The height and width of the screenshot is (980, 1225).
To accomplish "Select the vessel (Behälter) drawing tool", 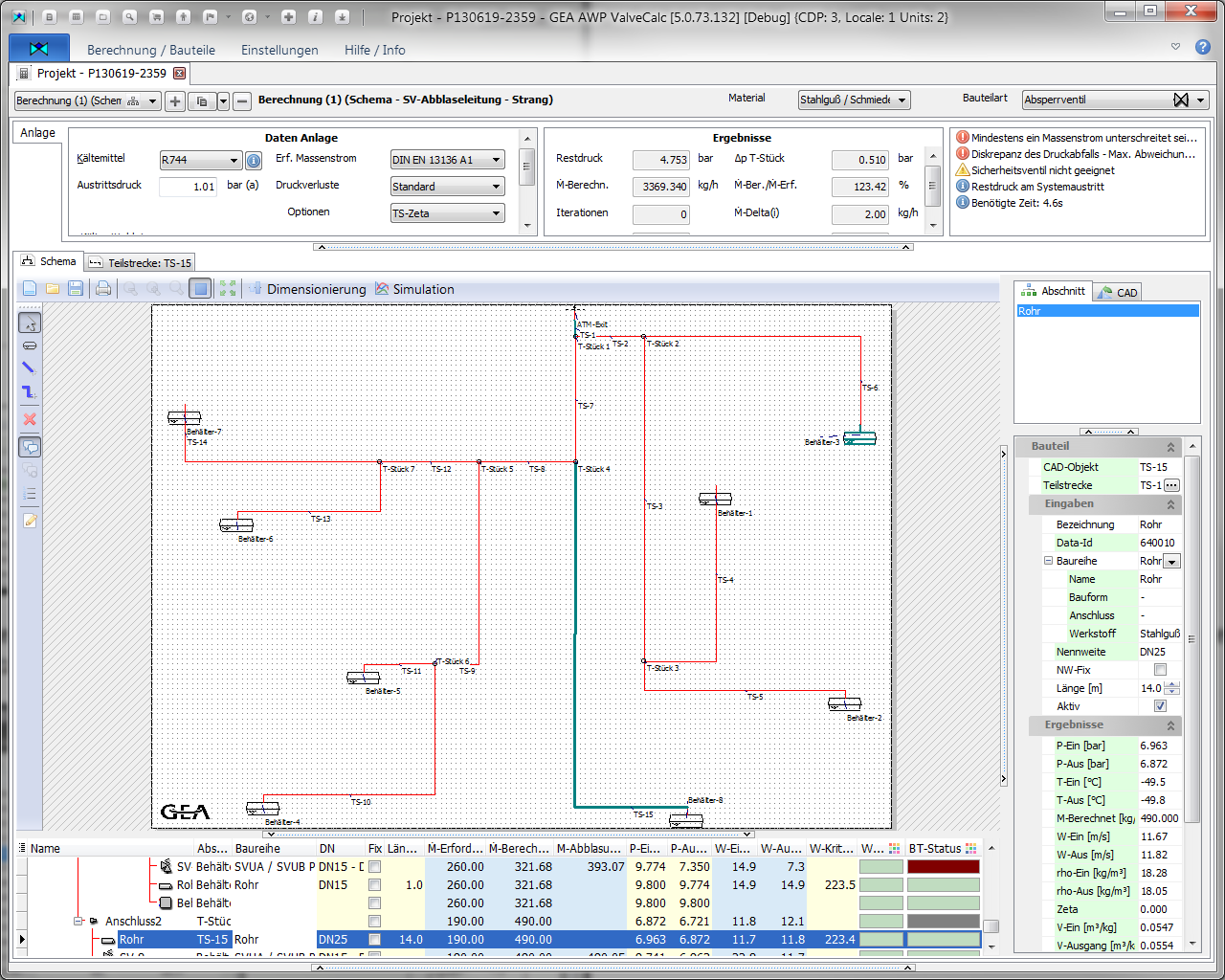I will click(x=30, y=345).
